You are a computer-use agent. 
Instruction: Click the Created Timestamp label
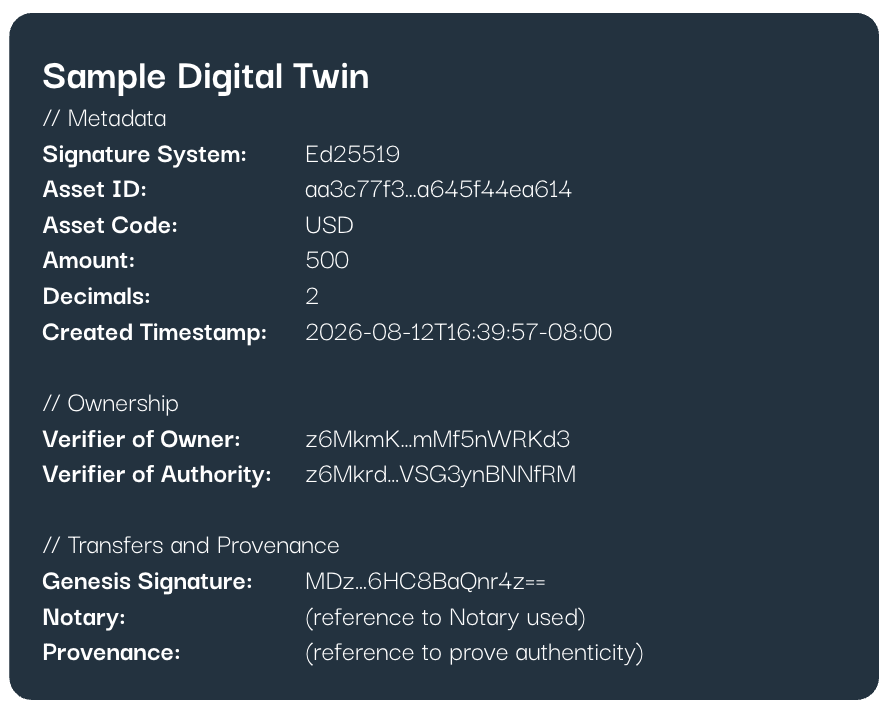(x=155, y=333)
